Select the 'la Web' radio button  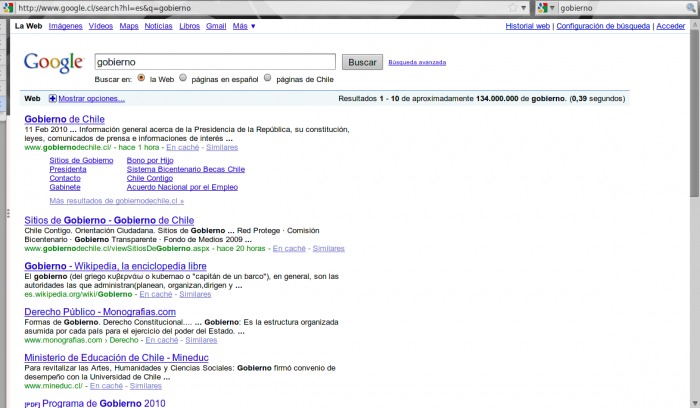coord(141,78)
